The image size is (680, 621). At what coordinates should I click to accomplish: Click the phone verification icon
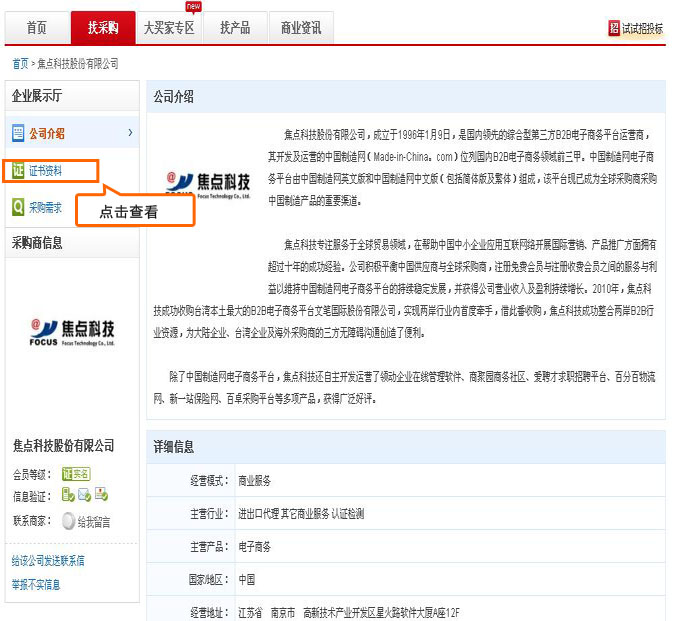click(x=68, y=495)
